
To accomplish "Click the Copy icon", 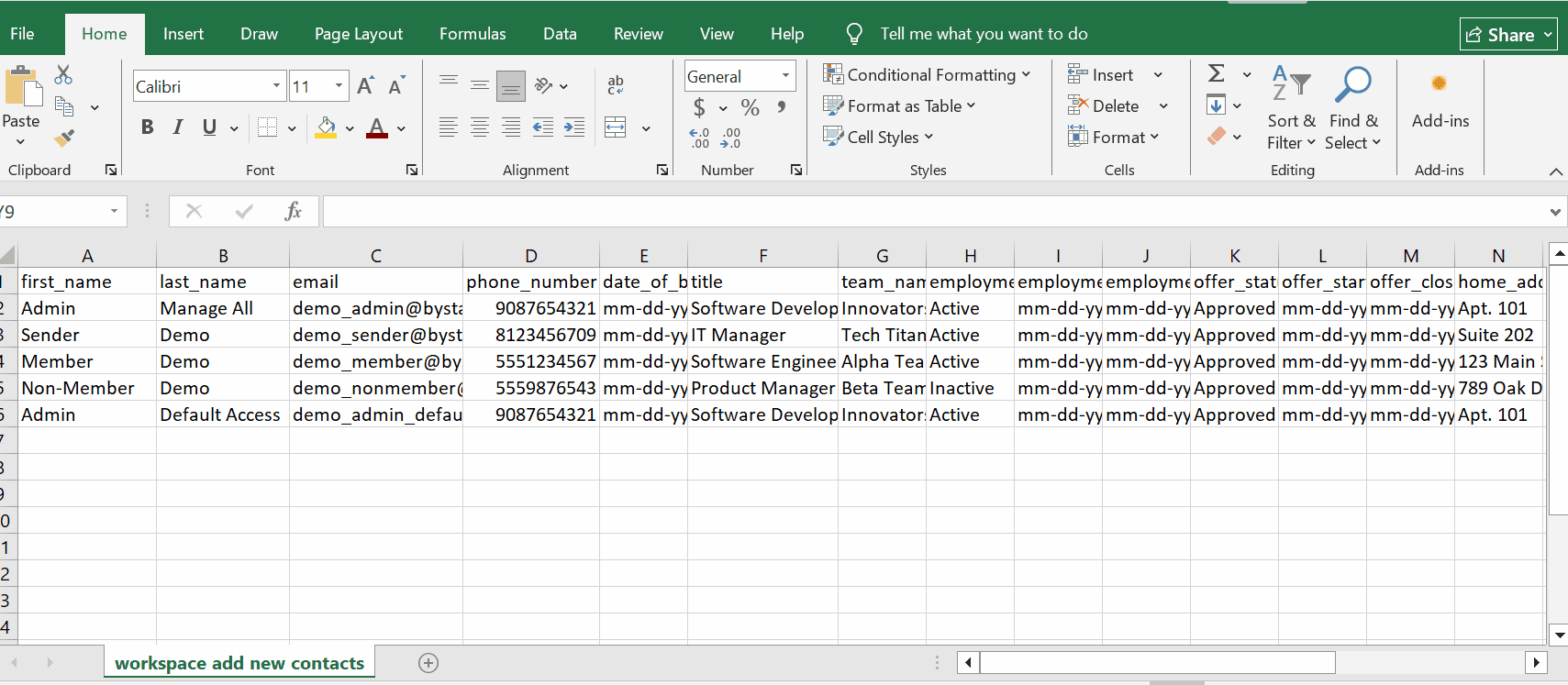I will (64, 106).
